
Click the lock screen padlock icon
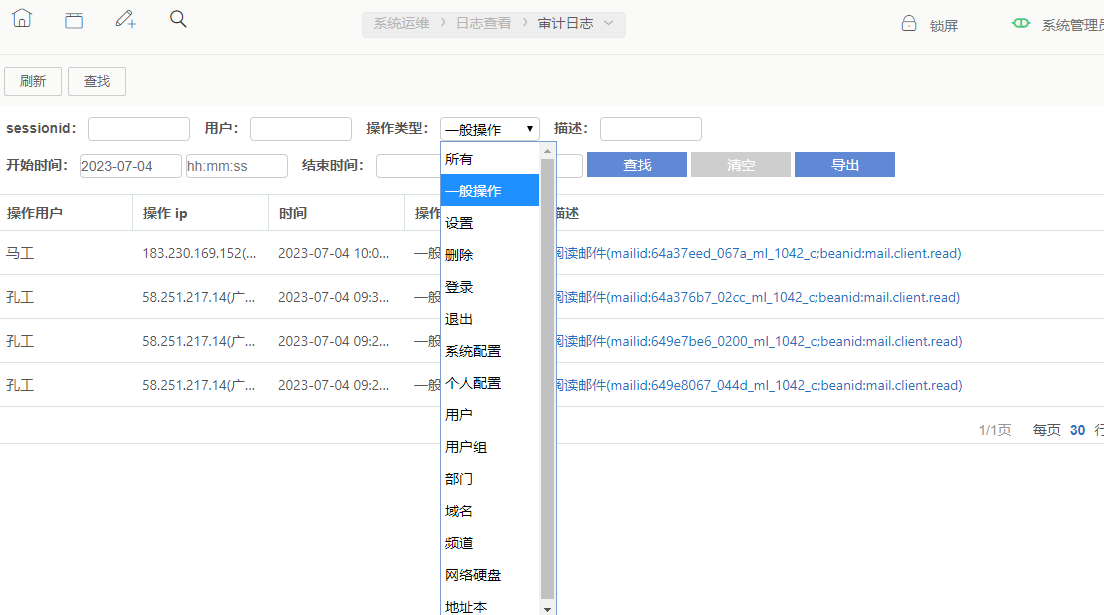click(909, 24)
